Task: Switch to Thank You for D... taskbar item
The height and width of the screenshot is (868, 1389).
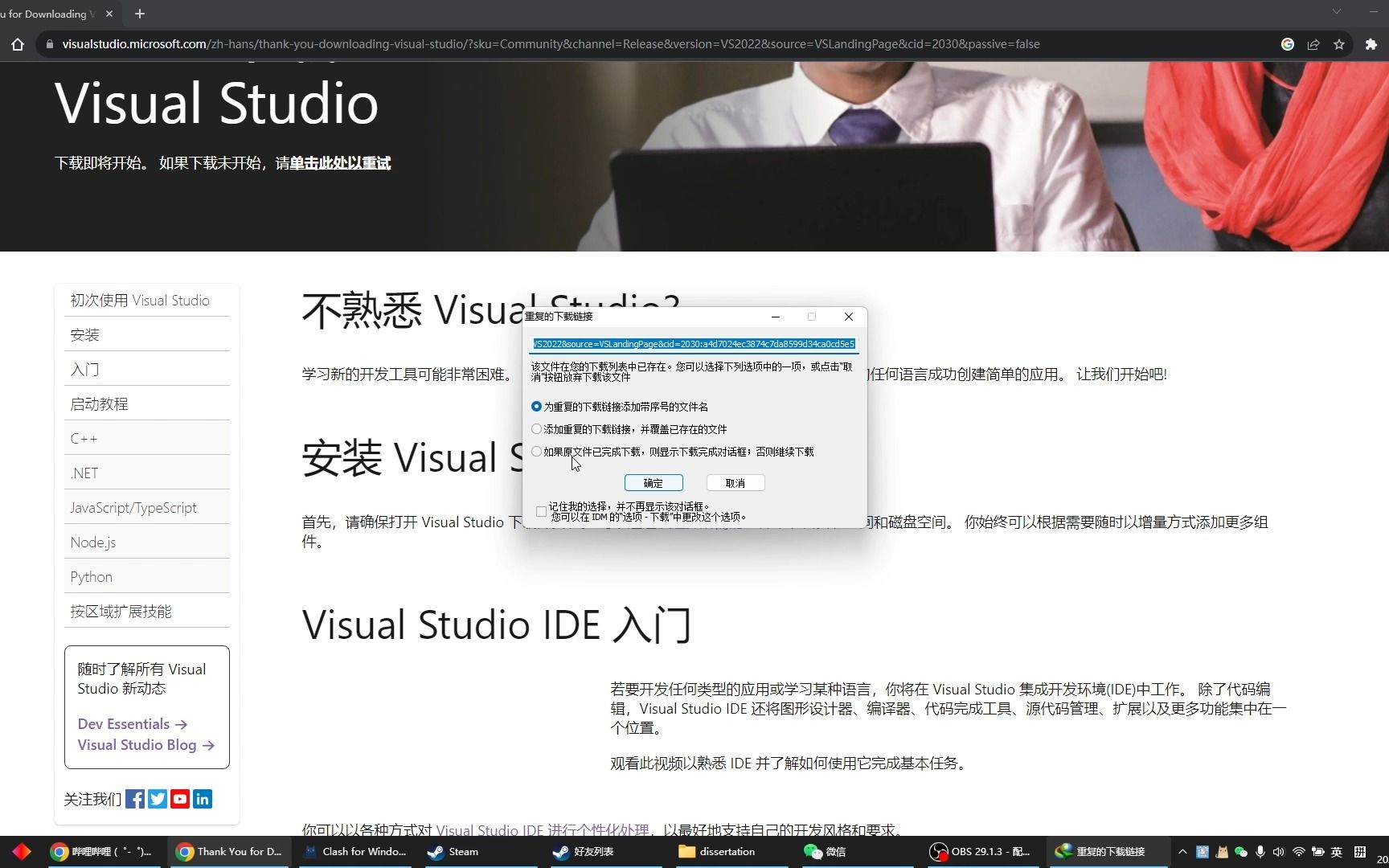Action: (231, 851)
